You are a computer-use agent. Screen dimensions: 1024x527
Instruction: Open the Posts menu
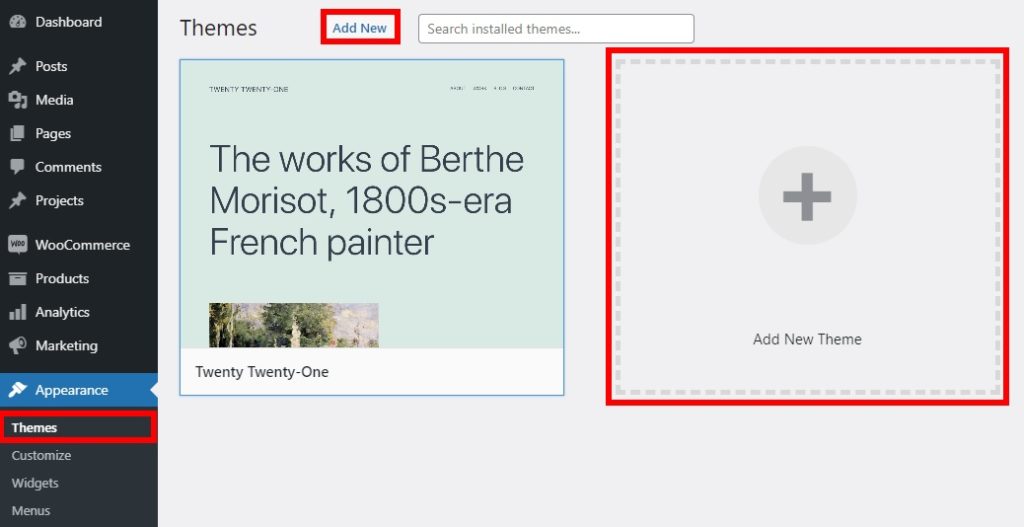coord(78,66)
